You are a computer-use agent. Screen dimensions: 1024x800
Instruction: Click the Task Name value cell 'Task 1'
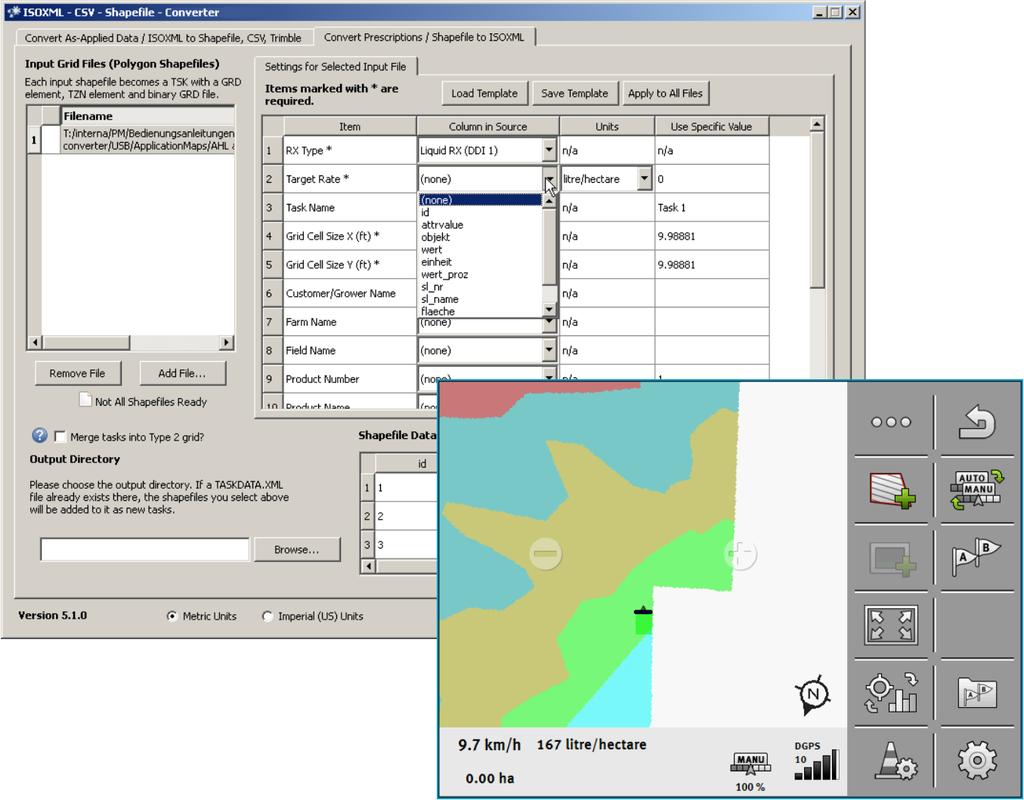[711, 208]
